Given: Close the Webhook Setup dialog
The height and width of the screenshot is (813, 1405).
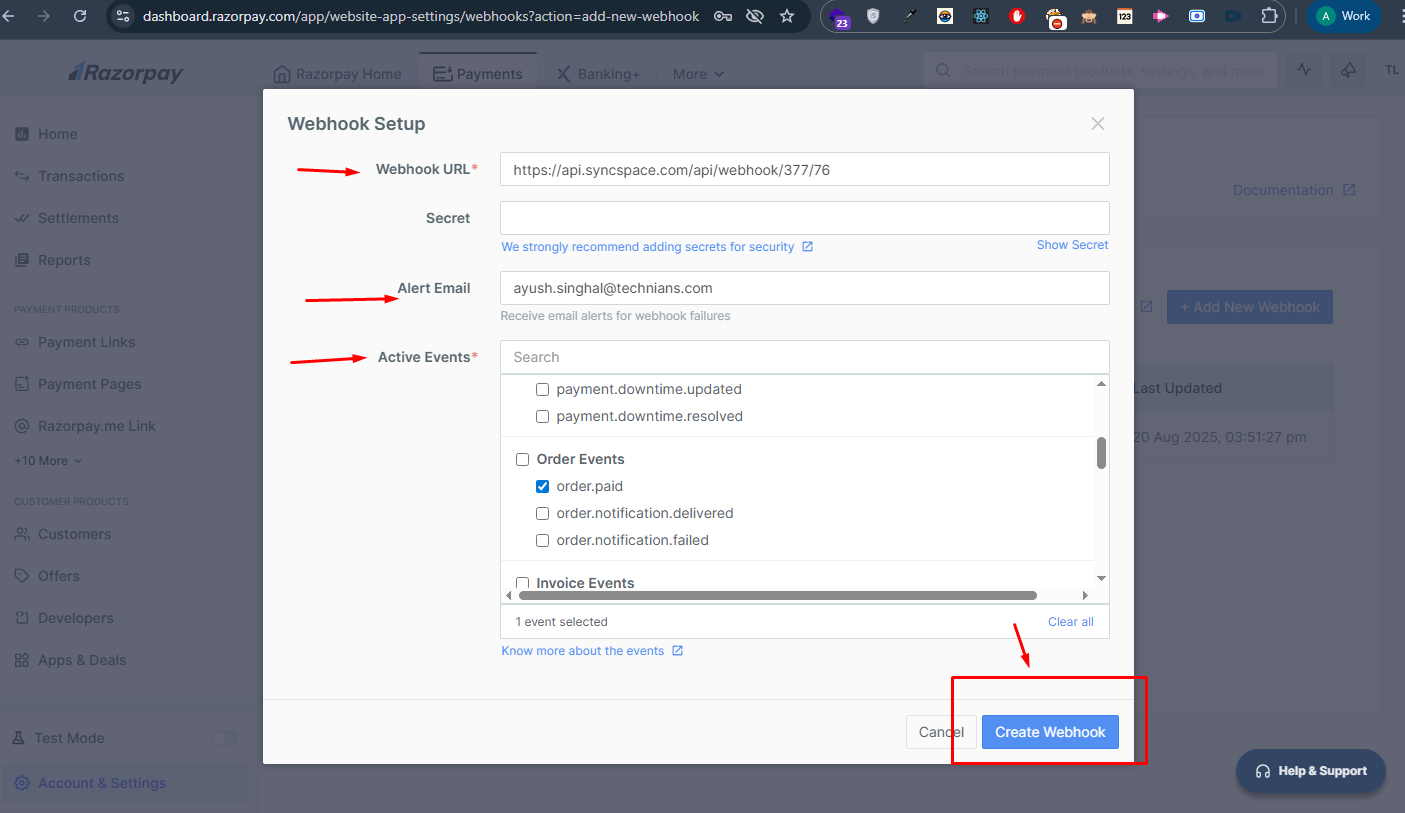Looking at the screenshot, I should coord(1097,124).
